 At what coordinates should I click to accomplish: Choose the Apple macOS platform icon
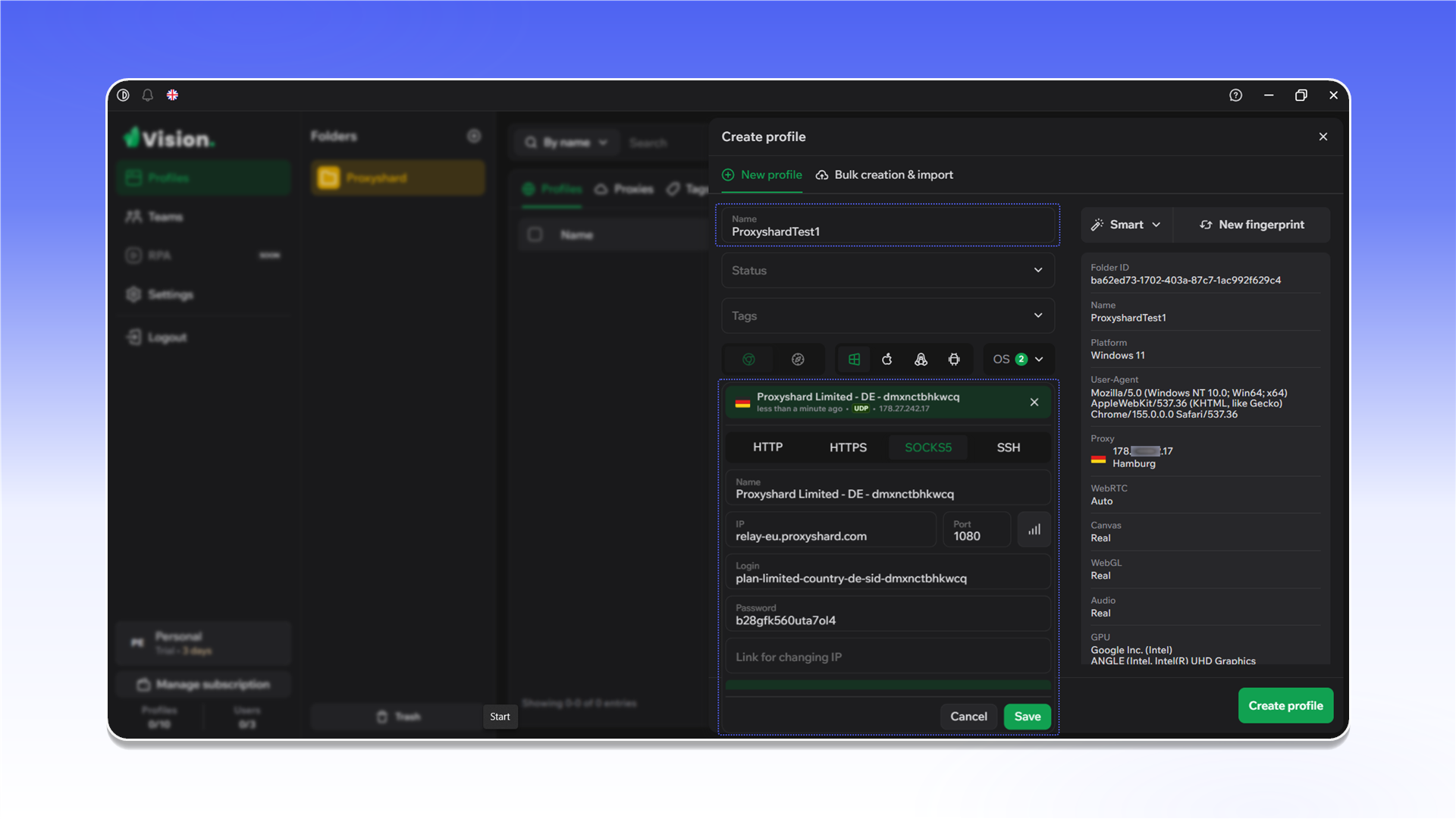pos(887,359)
